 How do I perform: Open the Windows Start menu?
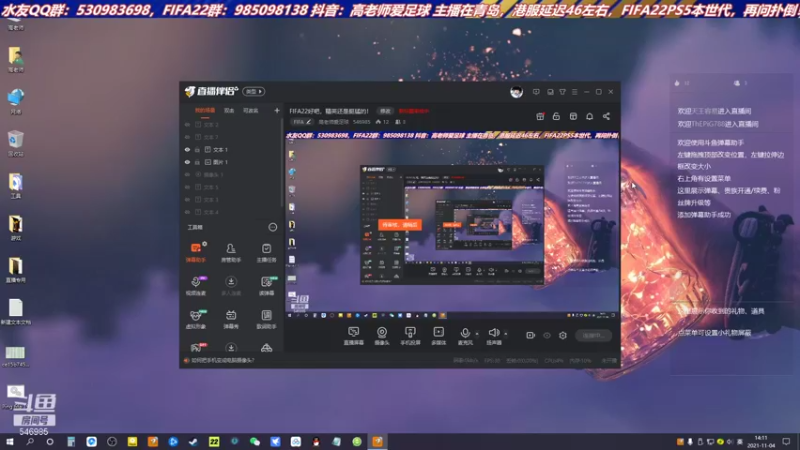pyautogui.click(x=9, y=442)
